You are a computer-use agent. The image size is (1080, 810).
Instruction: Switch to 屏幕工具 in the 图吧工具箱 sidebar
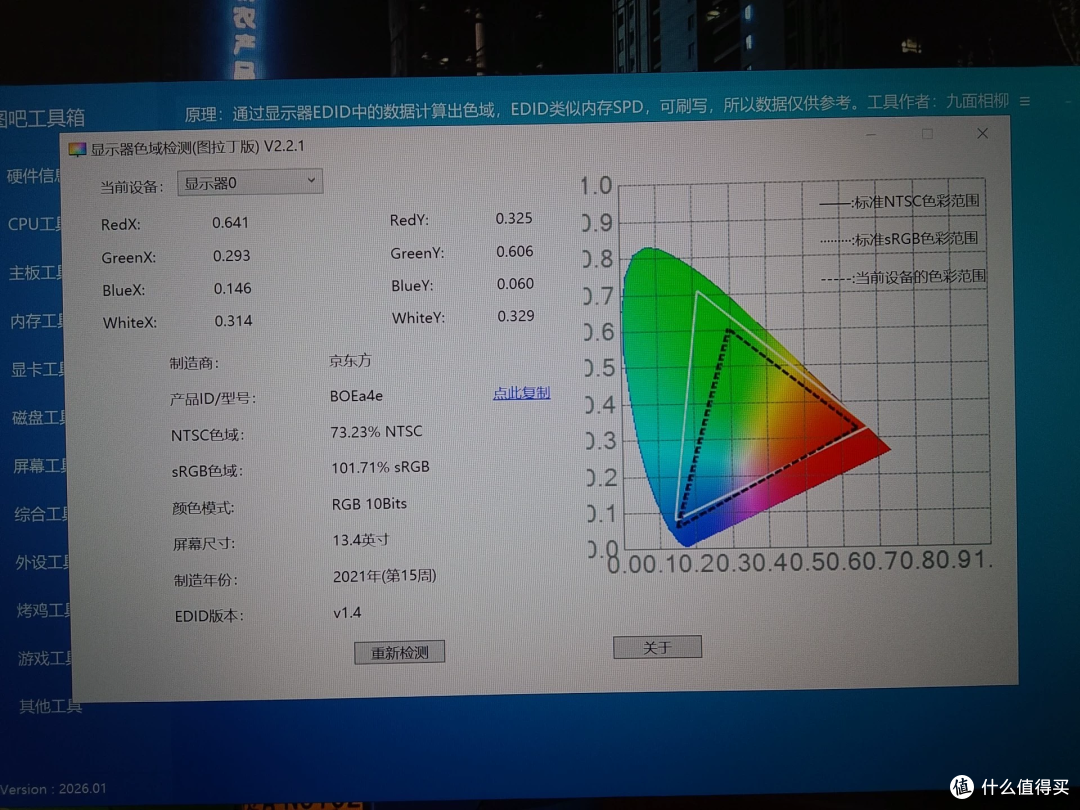click(41, 466)
